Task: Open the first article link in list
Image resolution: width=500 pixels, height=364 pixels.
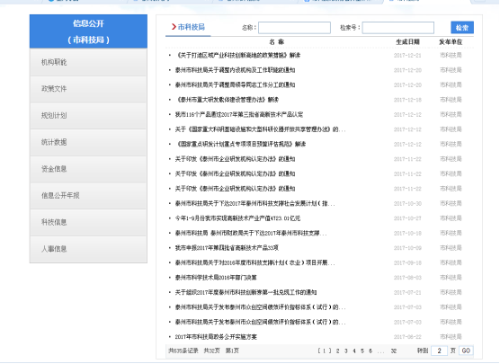Action: tap(238, 55)
